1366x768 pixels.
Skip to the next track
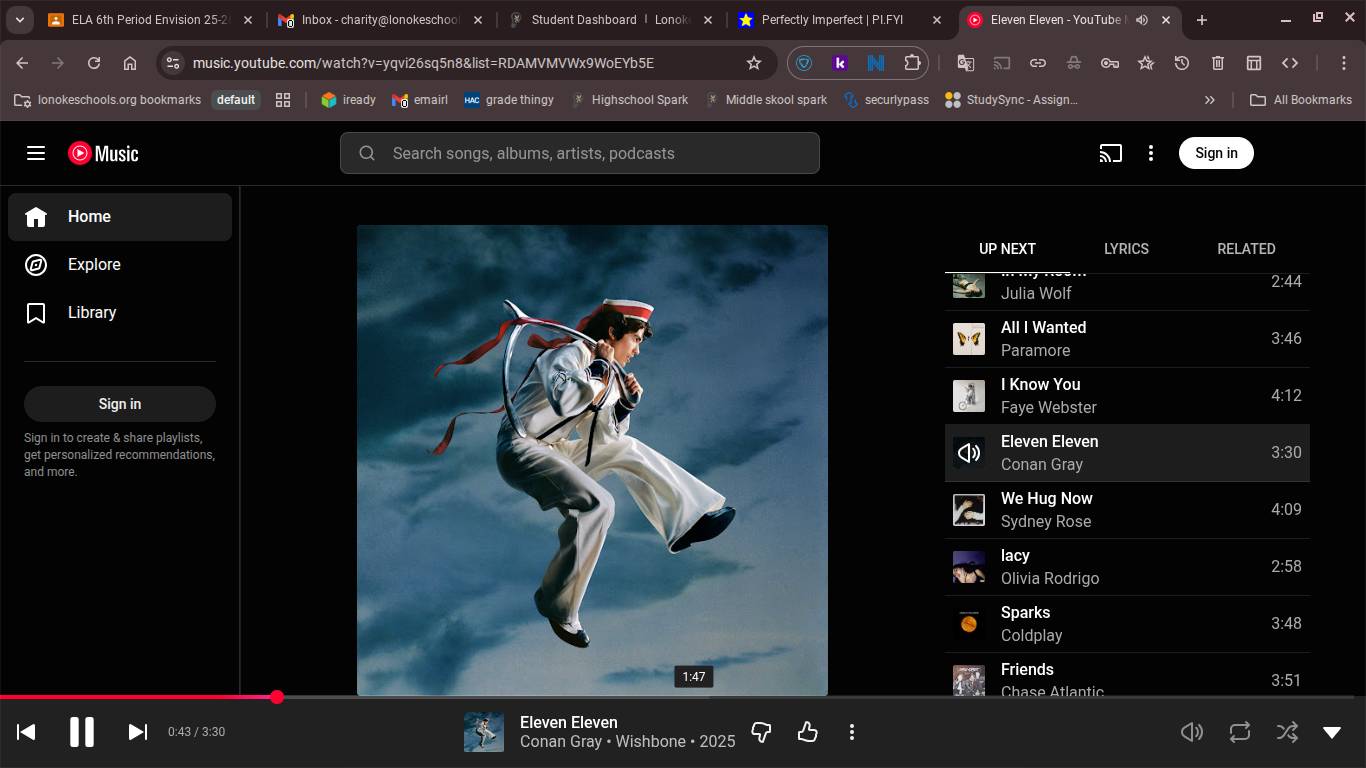click(x=138, y=732)
